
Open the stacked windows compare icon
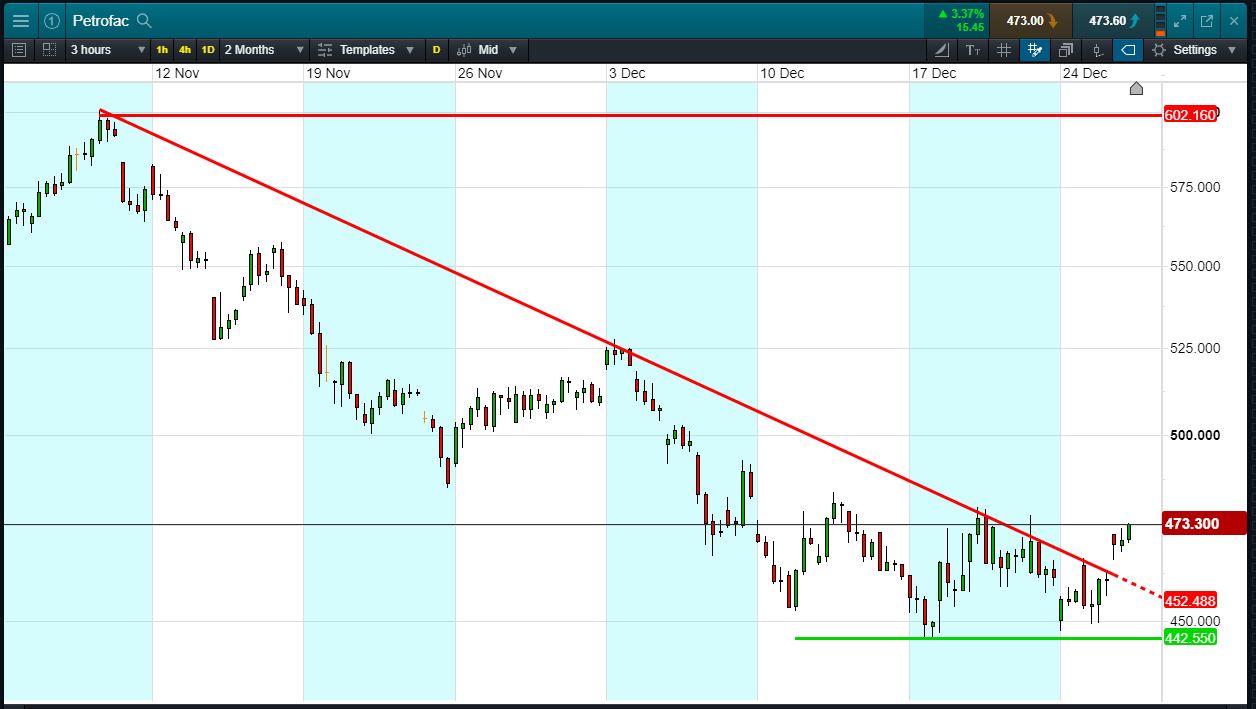(x=1066, y=49)
